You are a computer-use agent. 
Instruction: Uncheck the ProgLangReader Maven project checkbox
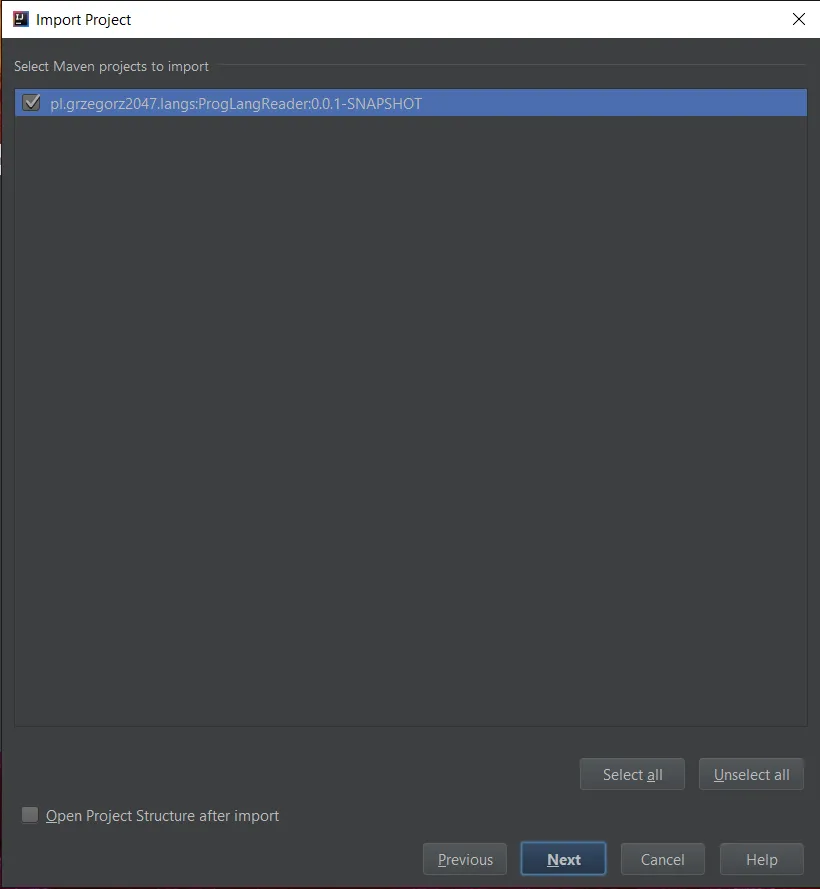point(31,103)
